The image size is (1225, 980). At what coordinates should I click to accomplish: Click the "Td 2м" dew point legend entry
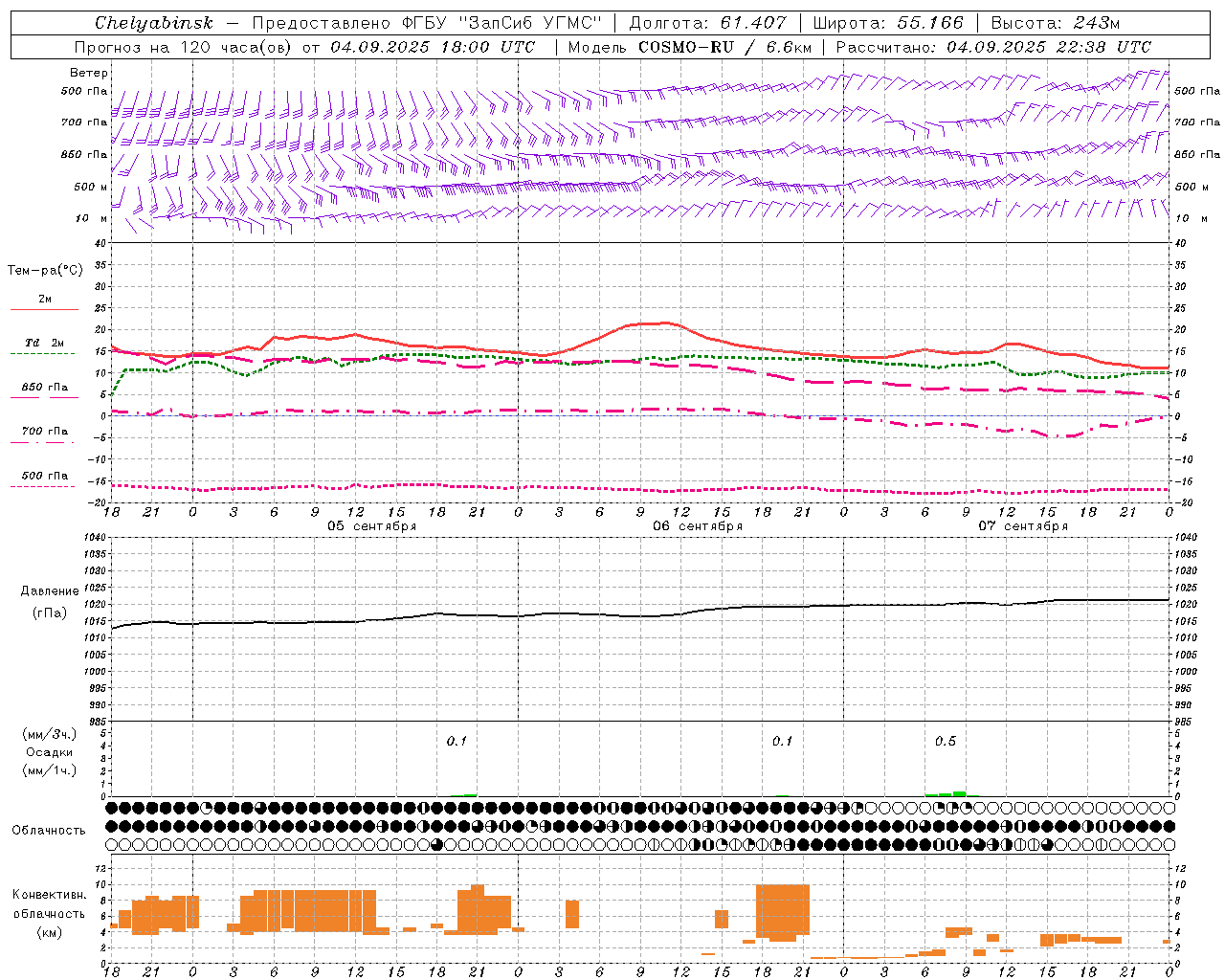tap(45, 343)
